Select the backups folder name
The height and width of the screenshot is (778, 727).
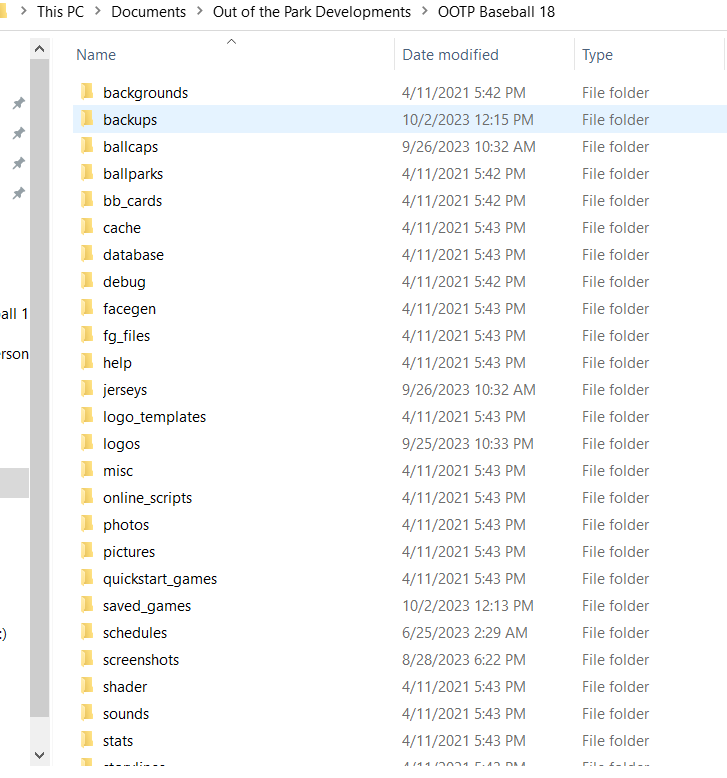(130, 120)
